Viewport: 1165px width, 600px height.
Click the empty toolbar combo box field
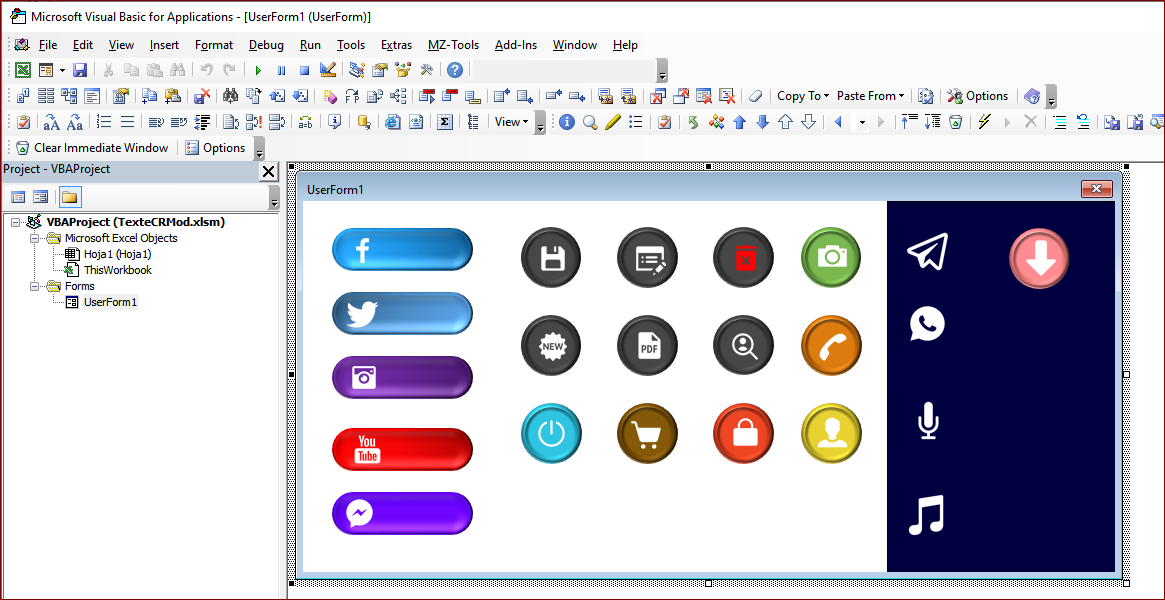pyautogui.click(x=565, y=70)
